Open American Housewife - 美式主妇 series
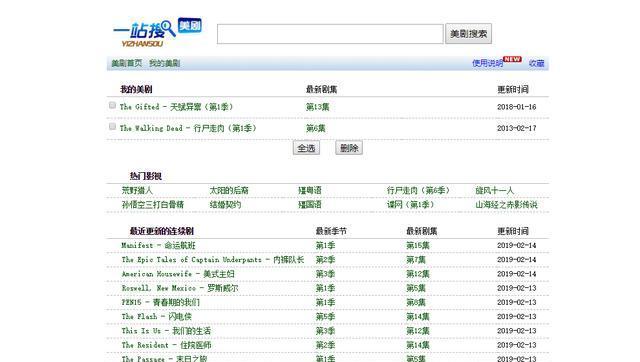The height and width of the screenshot is (362, 640). (x=178, y=274)
